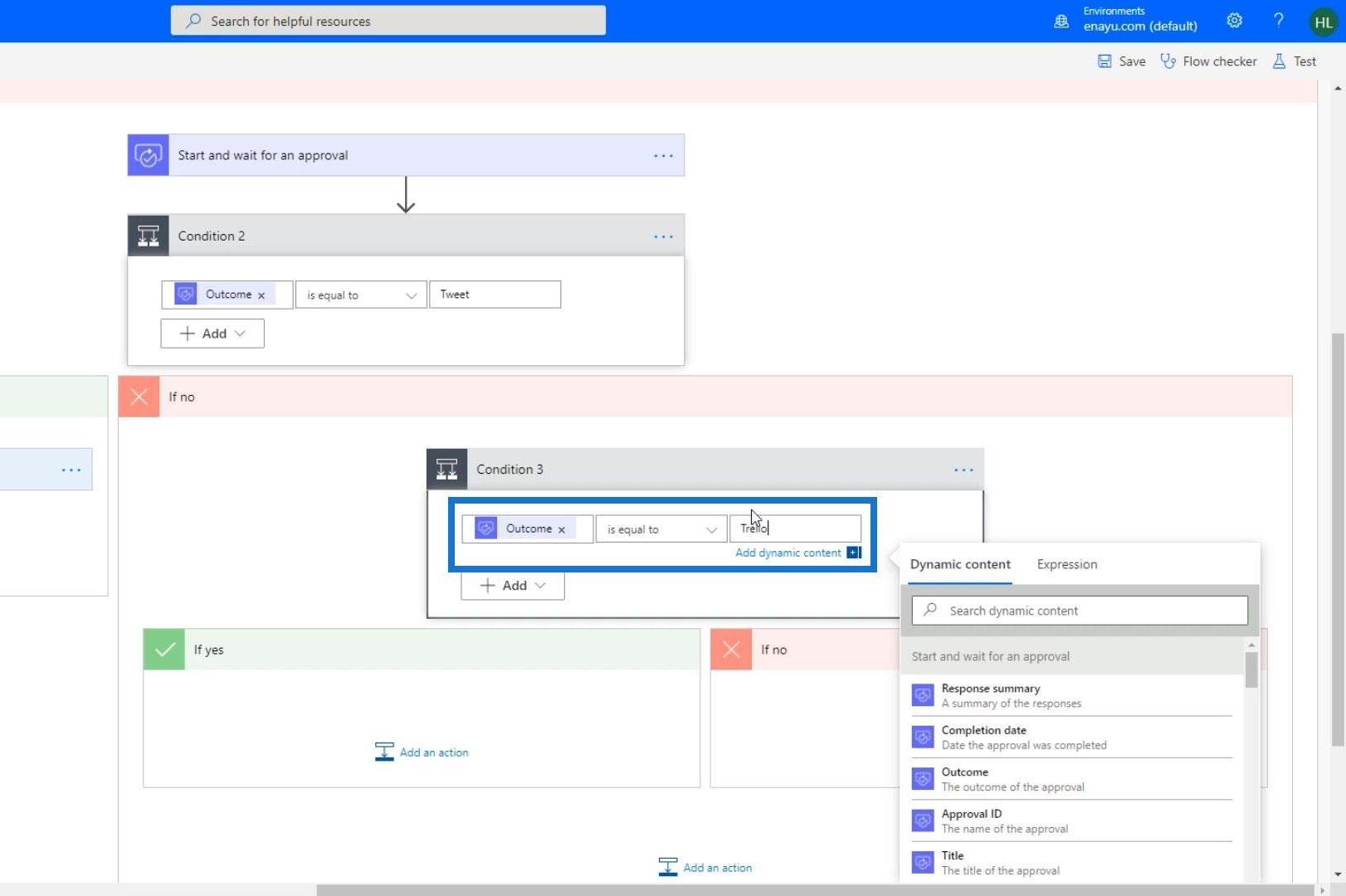Select Completion date dynamic content
Image resolution: width=1346 pixels, height=896 pixels.
pos(1071,737)
